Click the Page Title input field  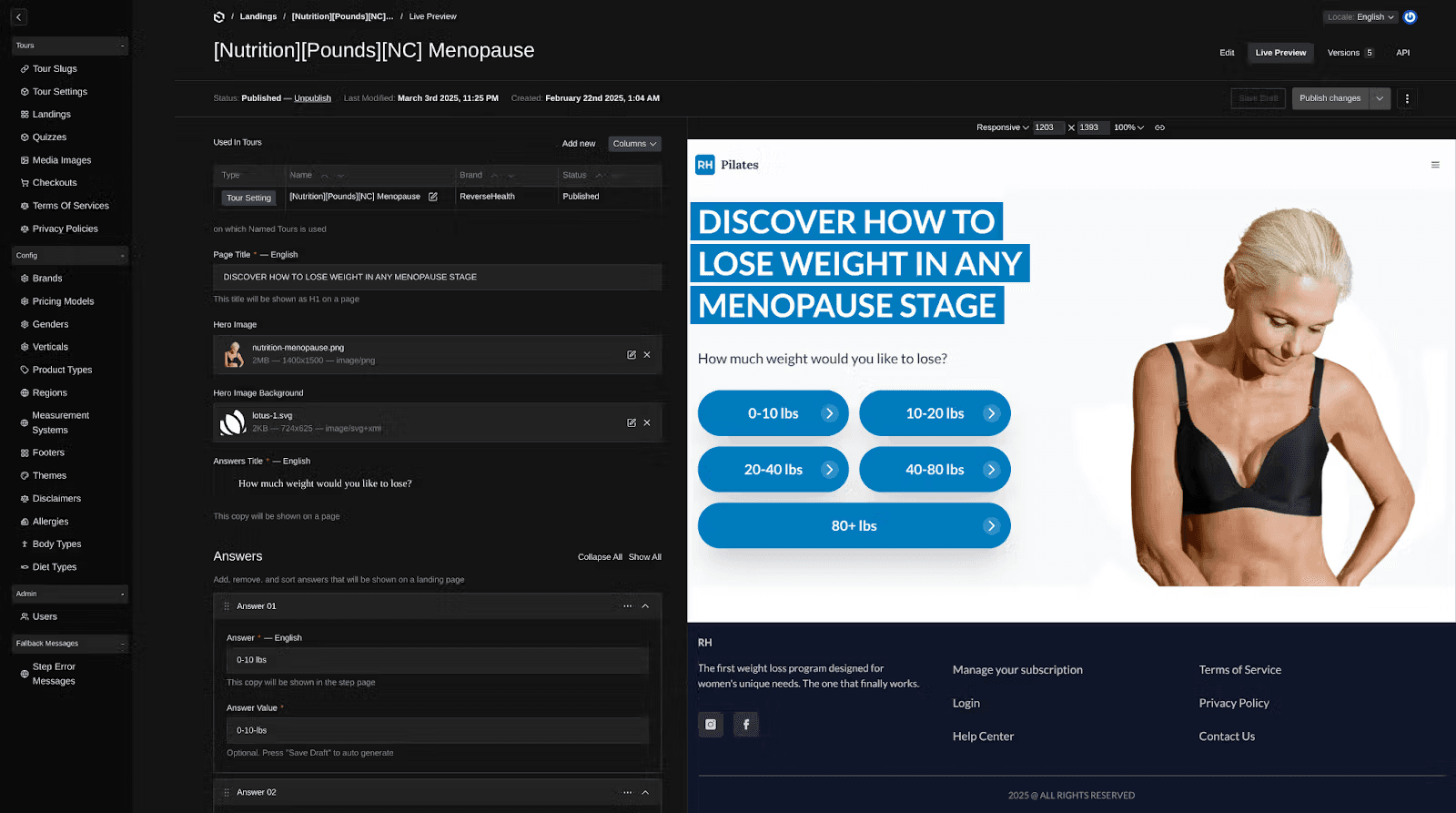click(x=437, y=277)
